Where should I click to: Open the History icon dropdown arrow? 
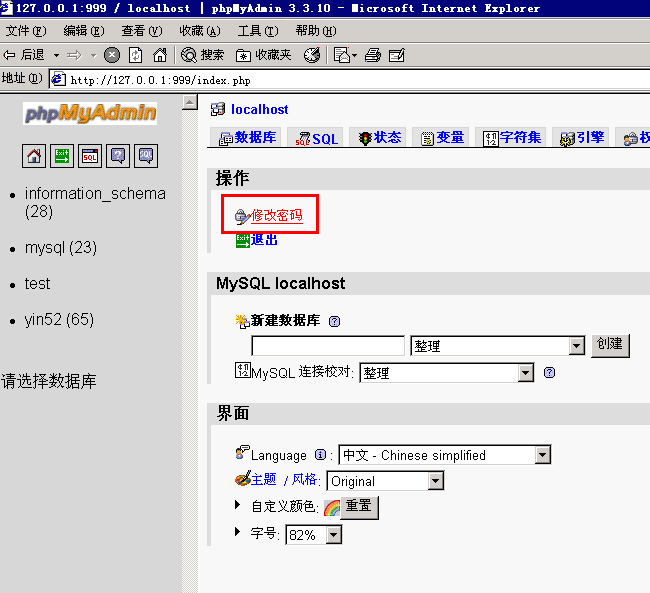pyautogui.click(x=354, y=55)
